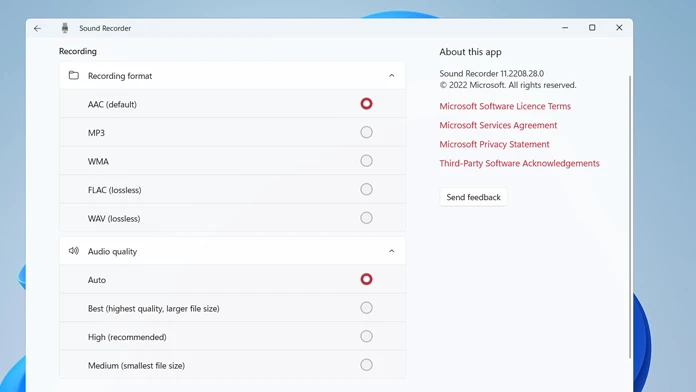Image resolution: width=696 pixels, height=392 pixels.
Task: Collapse the Recording format section chevron
Action: tap(392, 75)
